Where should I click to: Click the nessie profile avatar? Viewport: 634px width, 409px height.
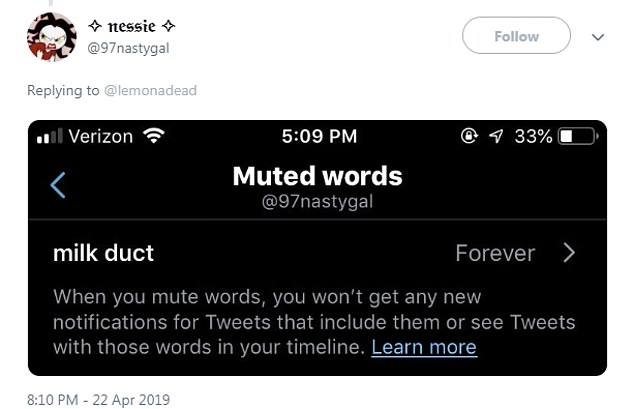pyautogui.click(x=52, y=38)
